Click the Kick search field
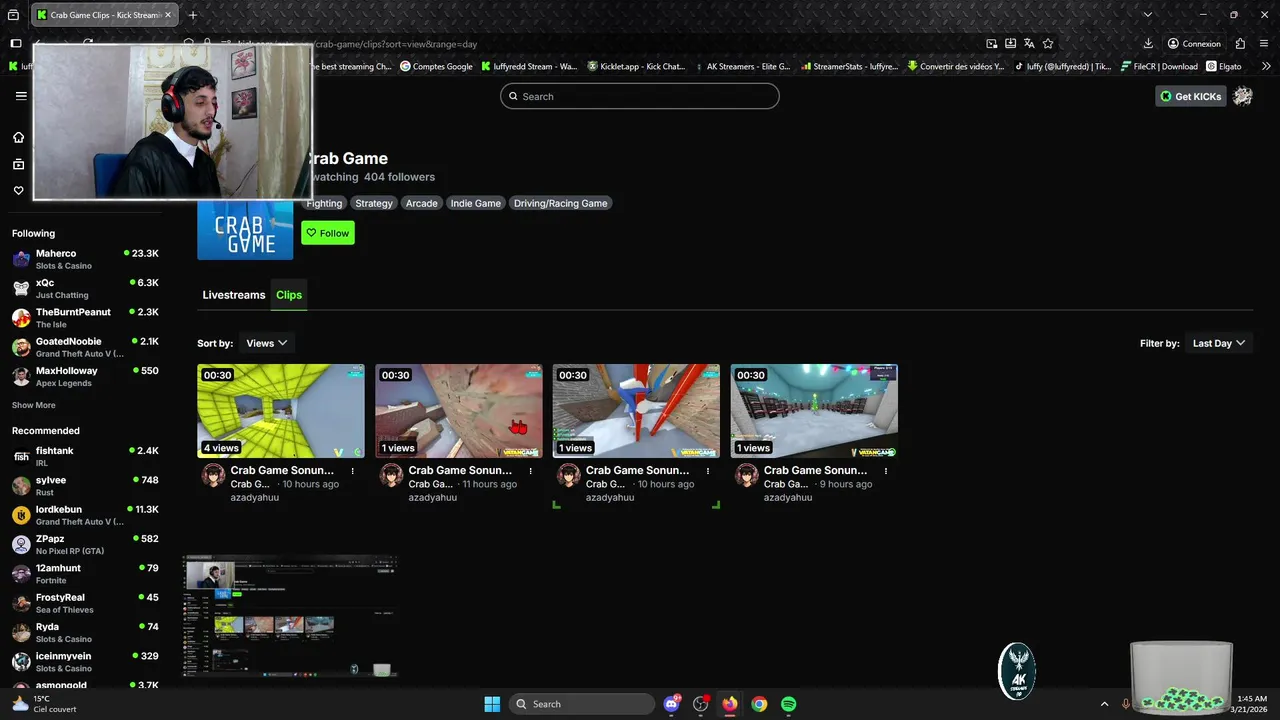Image resolution: width=1280 pixels, height=720 pixels. (x=640, y=96)
